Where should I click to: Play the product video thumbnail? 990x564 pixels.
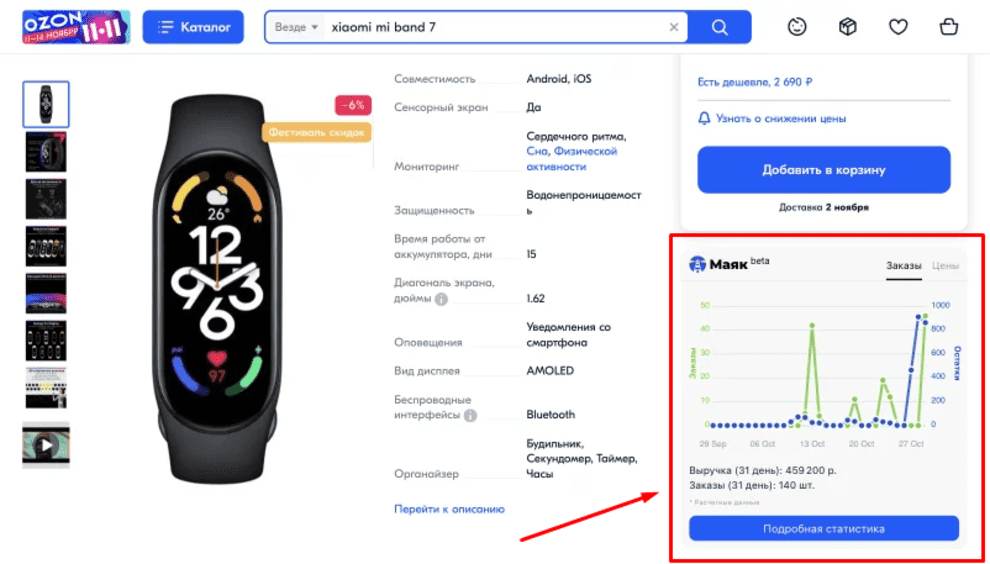click(x=46, y=445)
